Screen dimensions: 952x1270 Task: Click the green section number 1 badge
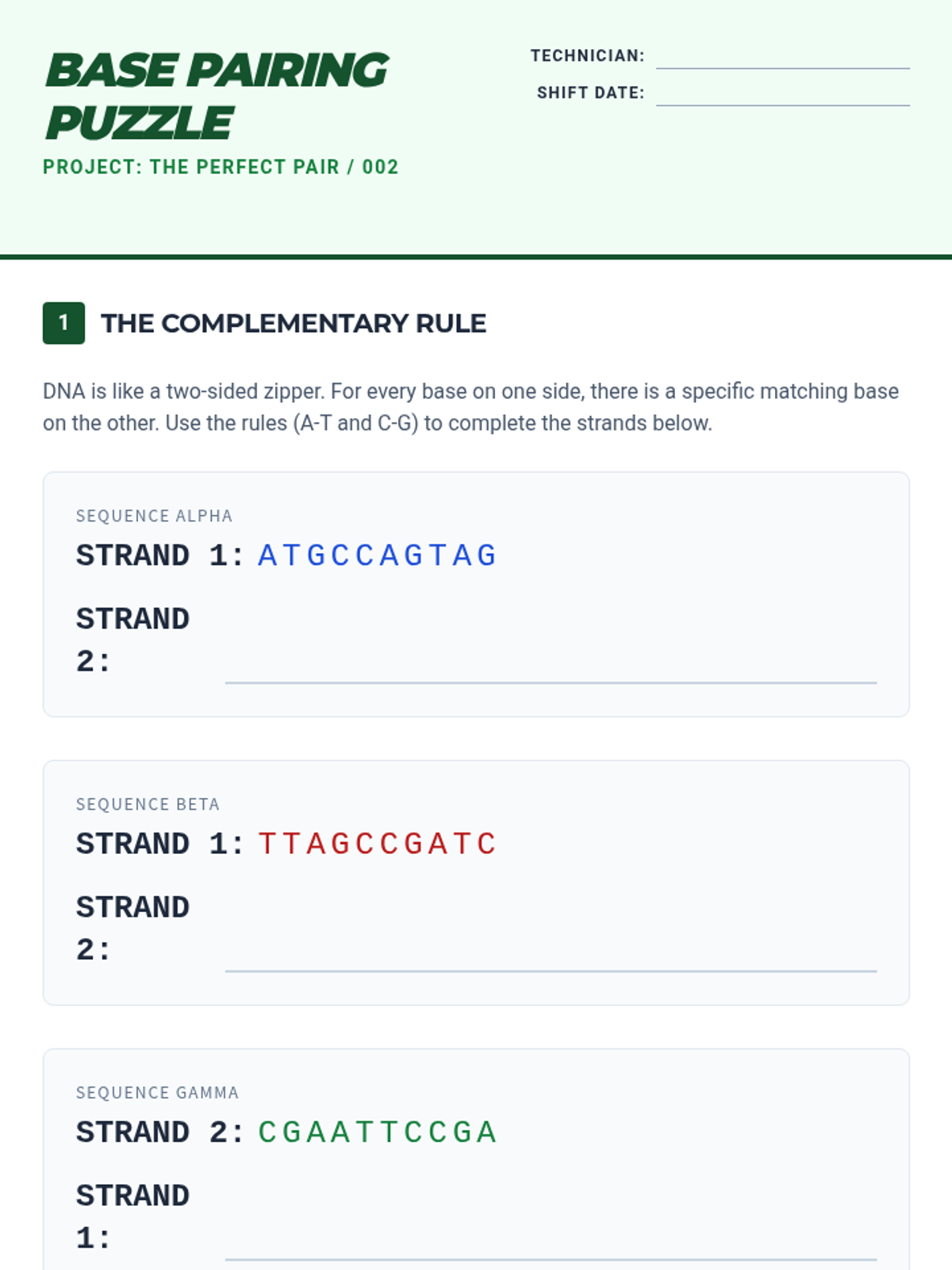[63, 323]
